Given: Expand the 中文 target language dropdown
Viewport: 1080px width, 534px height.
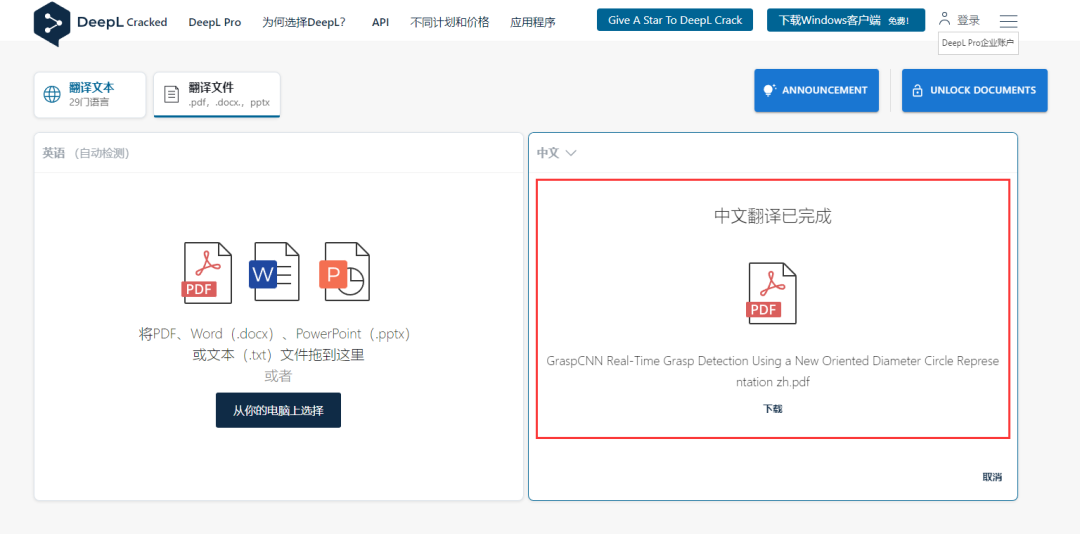Looking at the screenshot, I should click(x=557, y=153).
